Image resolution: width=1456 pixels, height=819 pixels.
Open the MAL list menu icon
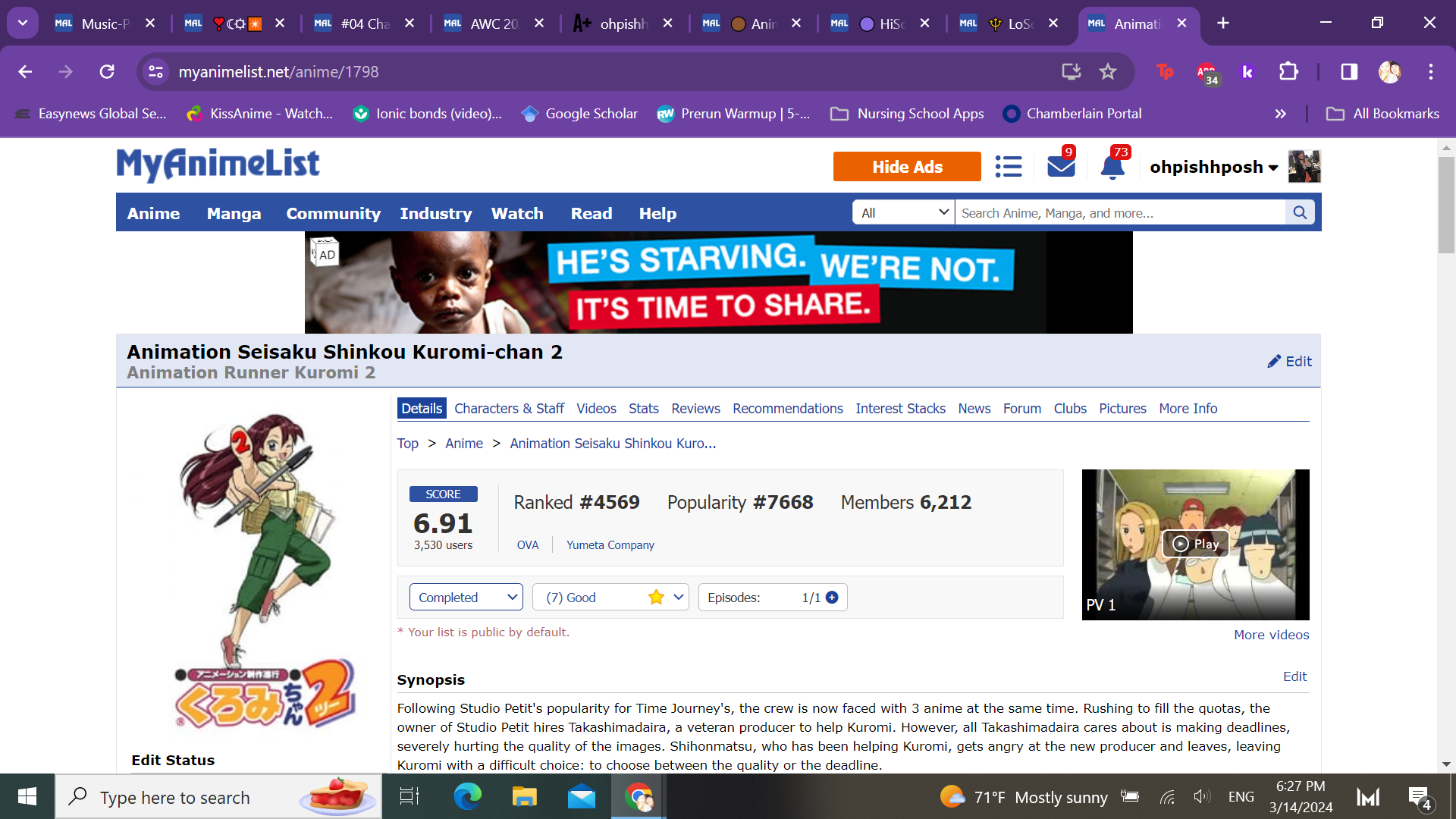1008,166
